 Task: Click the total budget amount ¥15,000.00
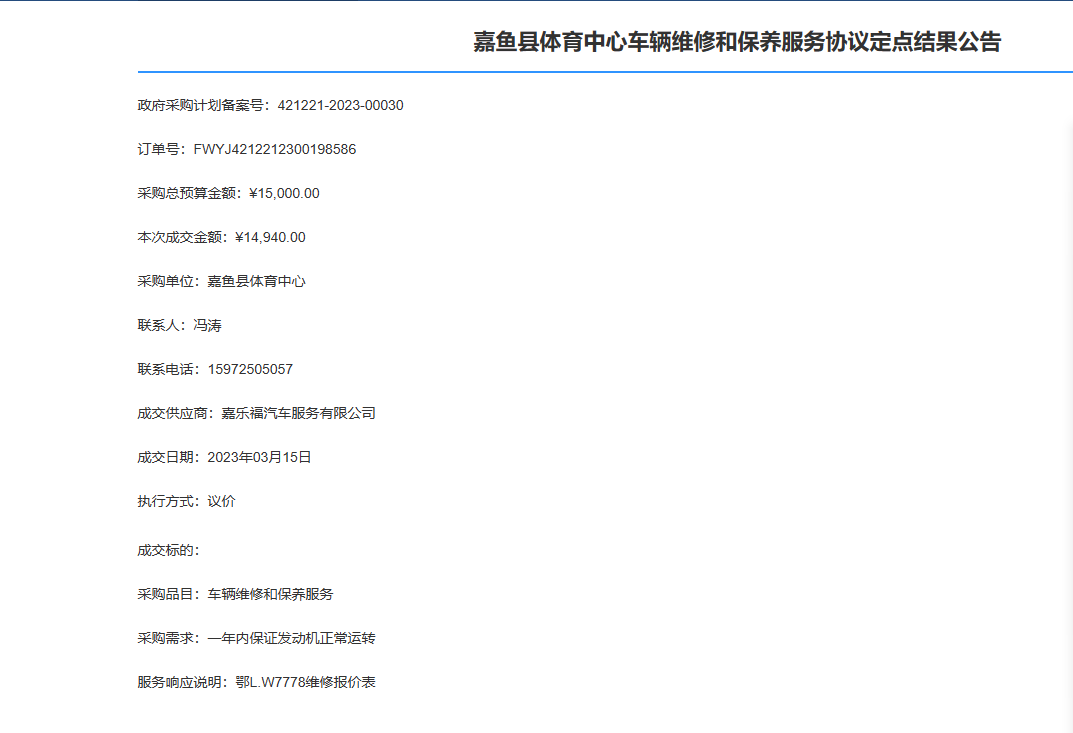(284, 193)
